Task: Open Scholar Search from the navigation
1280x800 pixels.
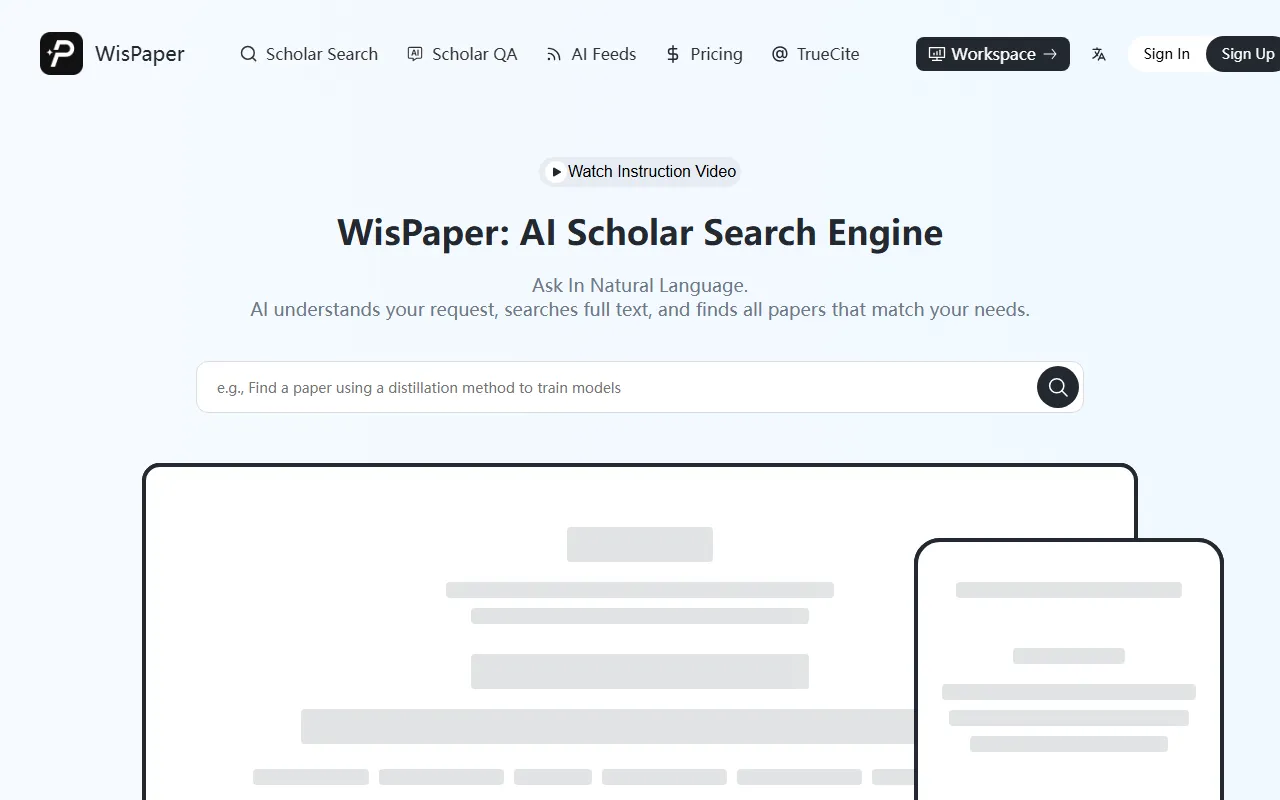Action: [320, 54]
